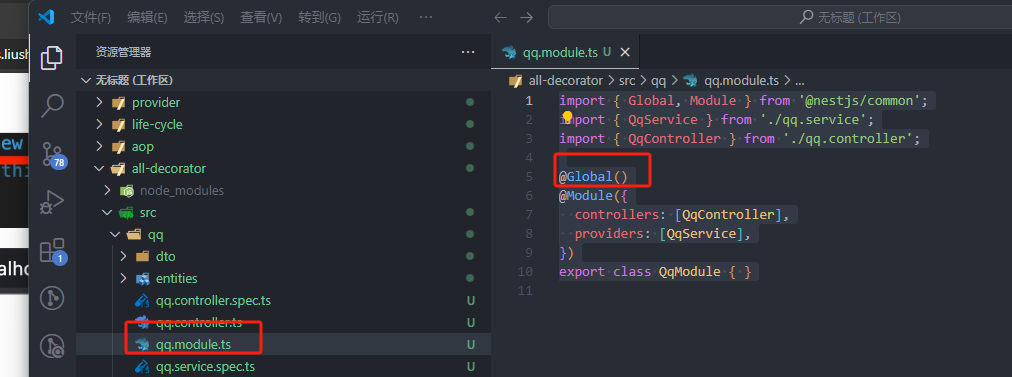Open the Extensions view in activity bar
This screenshot has width=1012, height=377.
pos(53,250)
